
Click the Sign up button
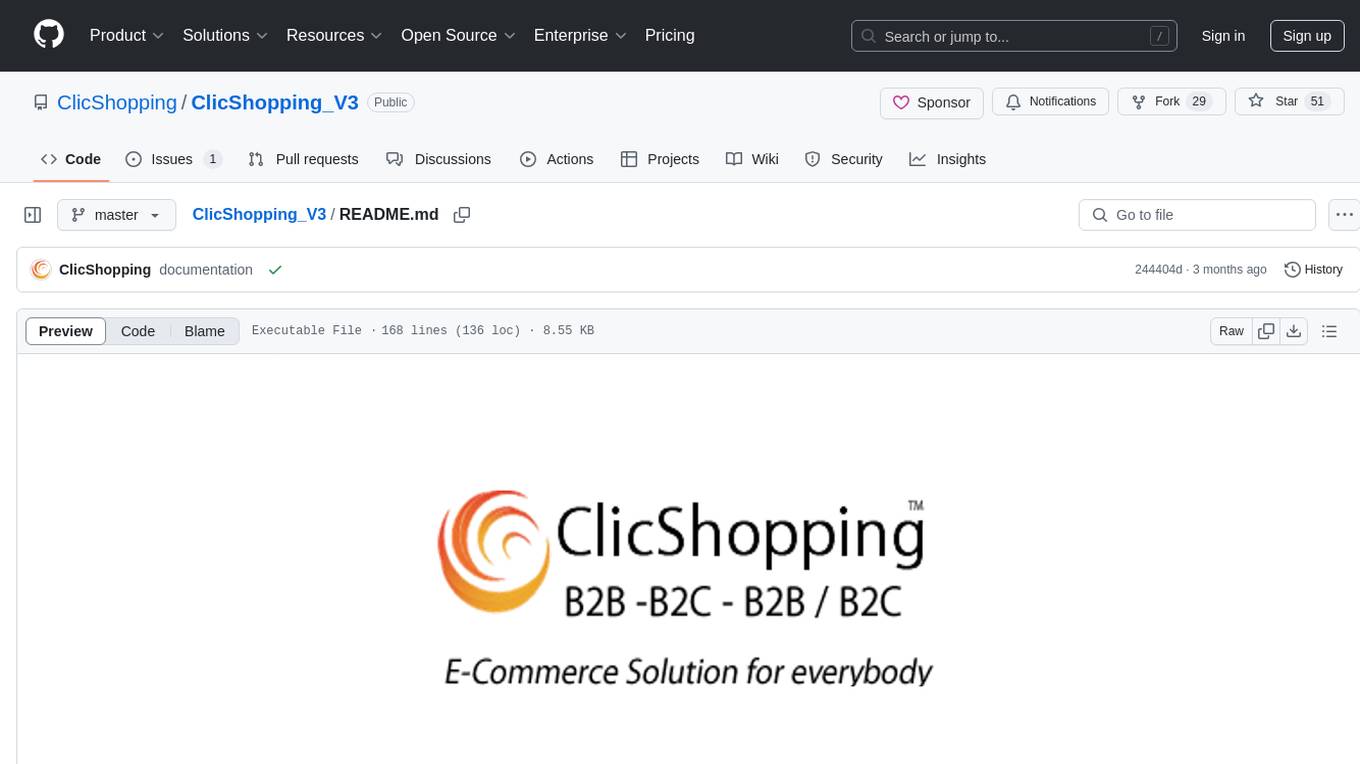coord(1307,36)
